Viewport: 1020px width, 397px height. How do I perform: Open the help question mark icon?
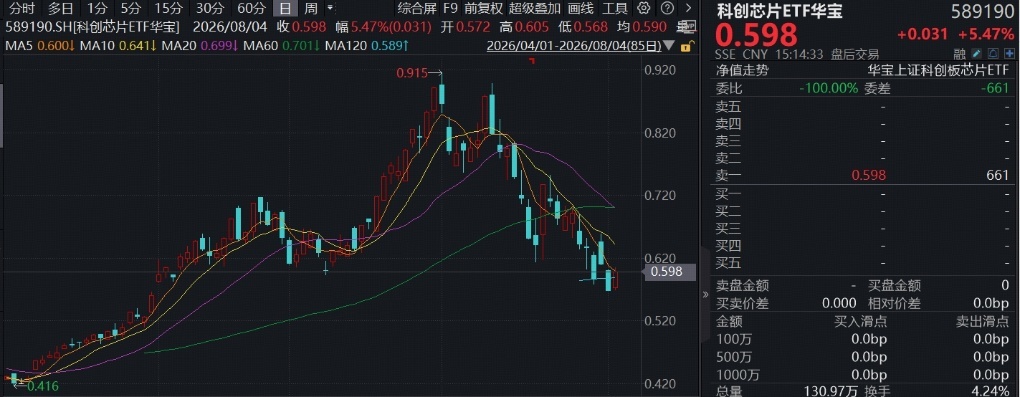pyautogui.click(x=666, y=8)
